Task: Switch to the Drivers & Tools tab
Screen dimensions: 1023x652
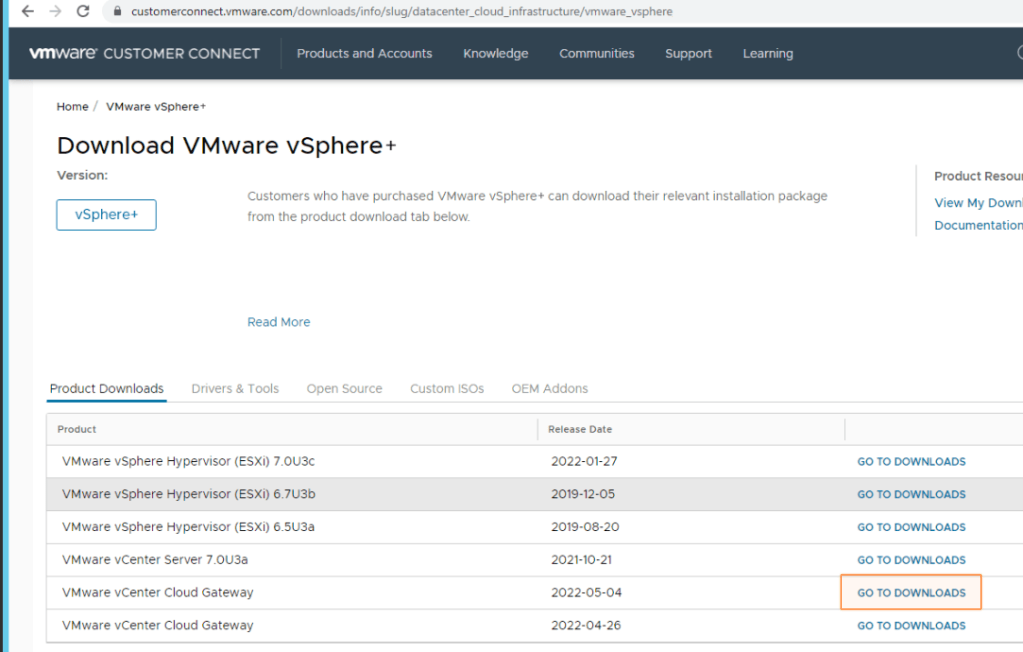Action: (235, 389)
